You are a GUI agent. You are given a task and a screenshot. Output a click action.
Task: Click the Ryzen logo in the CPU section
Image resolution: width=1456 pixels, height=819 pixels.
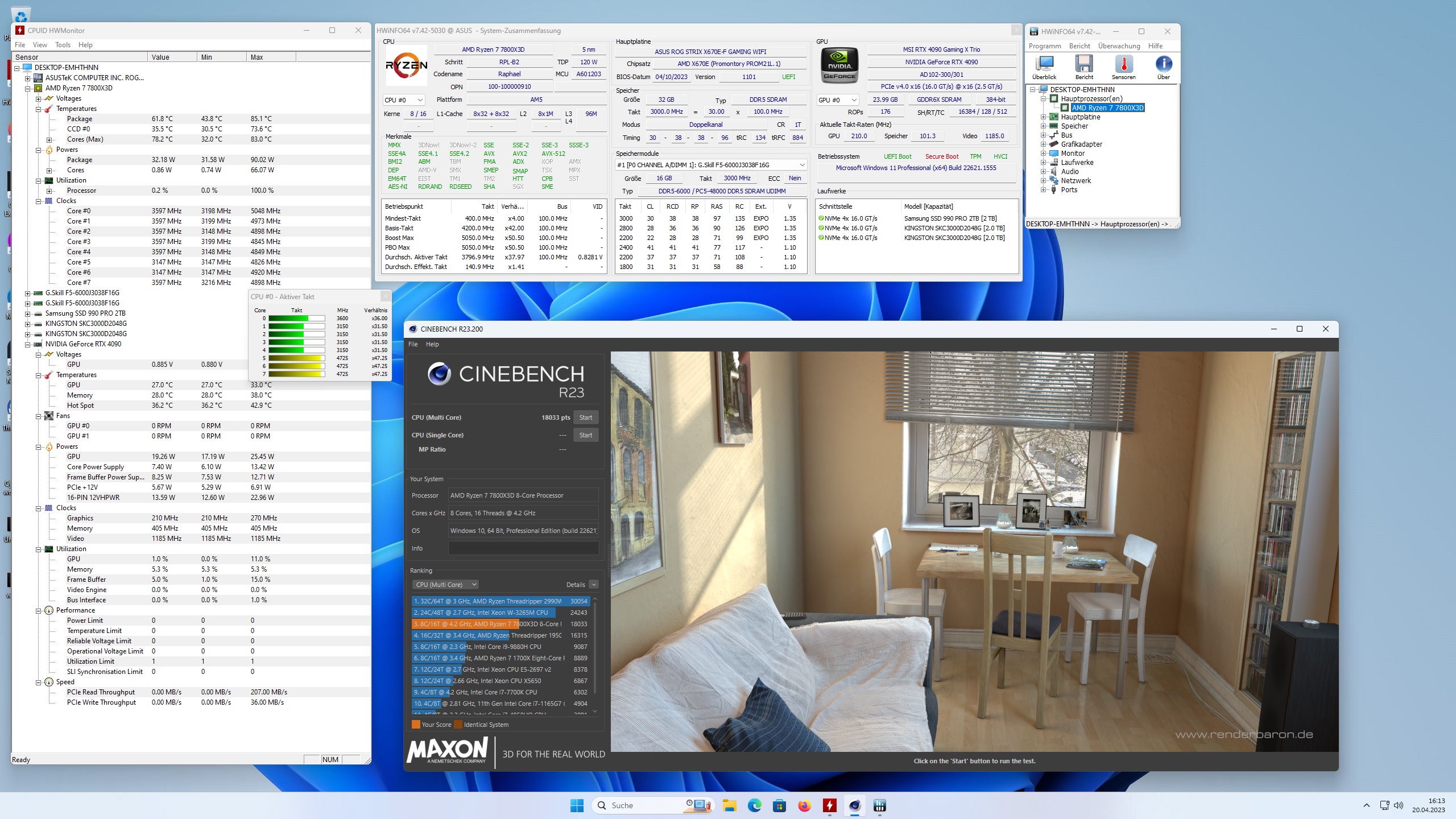pyautogui.click(x=407, y=65)
